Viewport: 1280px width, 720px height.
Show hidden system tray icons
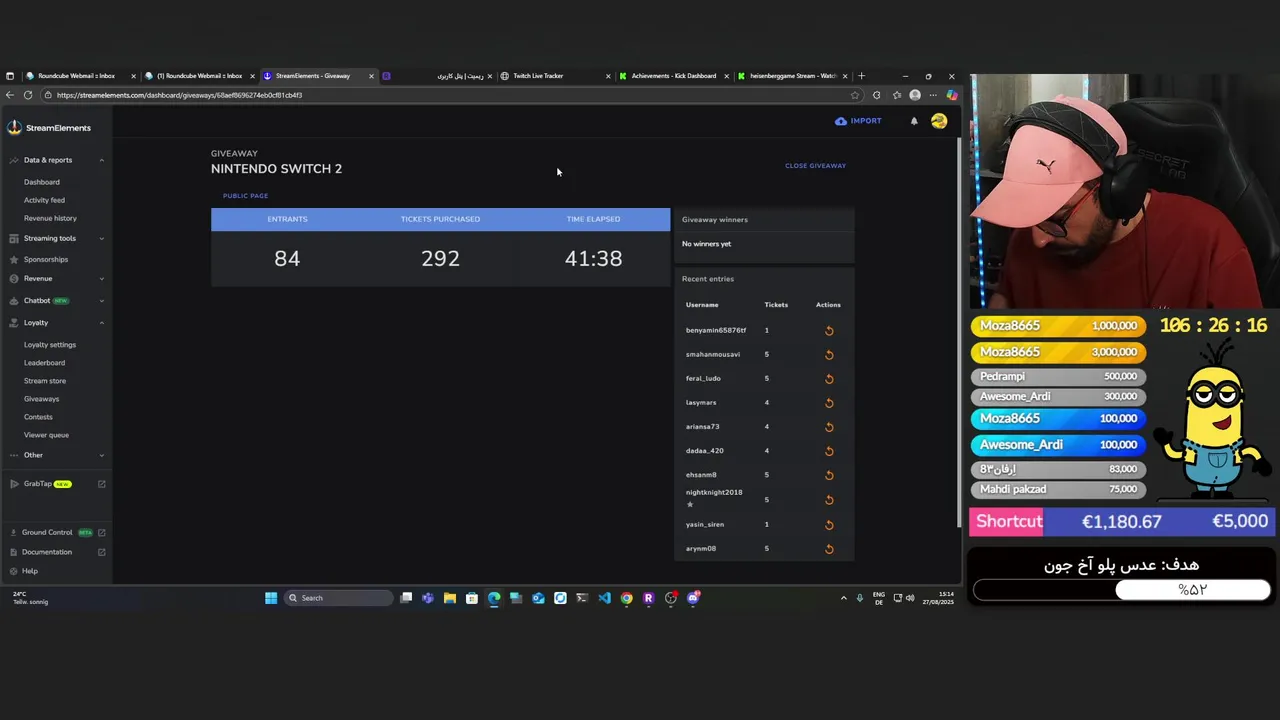[843, 598]
